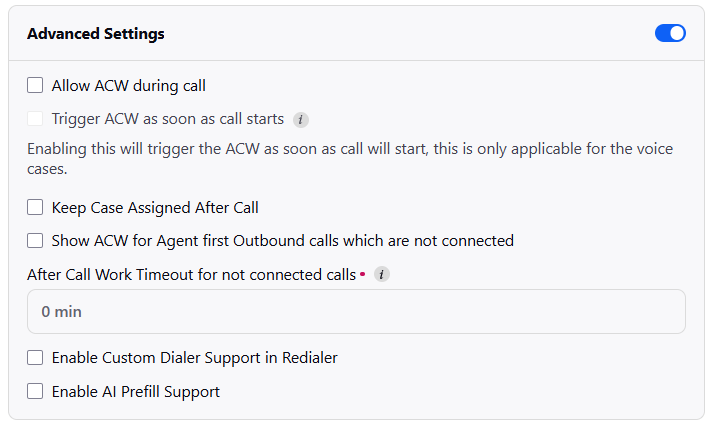
Task: Click the 'Allow ACW during call' label text
Action: click(128, 86)
